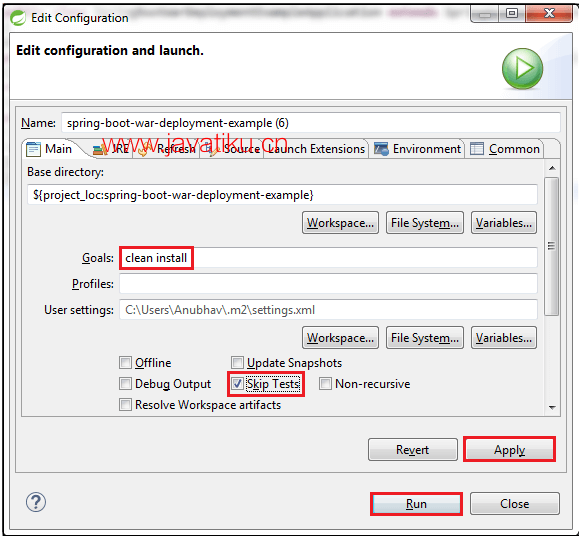This screenshot has height=538, width=579.
Task: Click the Goals input field
Action: point(328,258)
